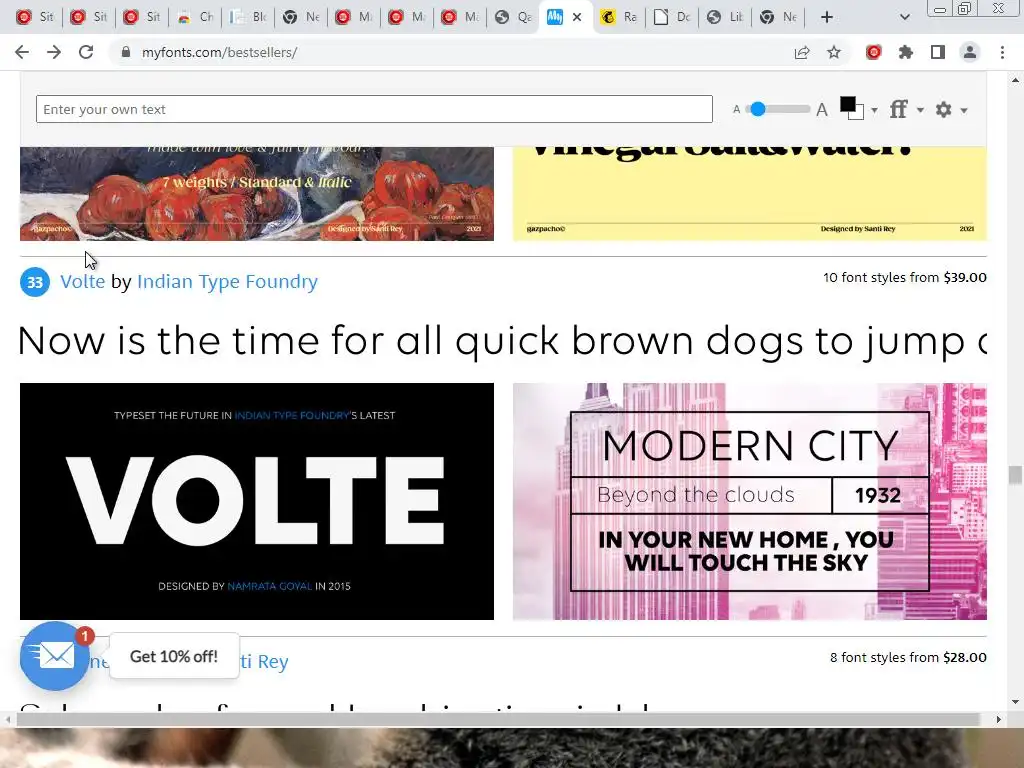Open the black and white color swatch
This screenshot has width=1024, height=768.
852,108
